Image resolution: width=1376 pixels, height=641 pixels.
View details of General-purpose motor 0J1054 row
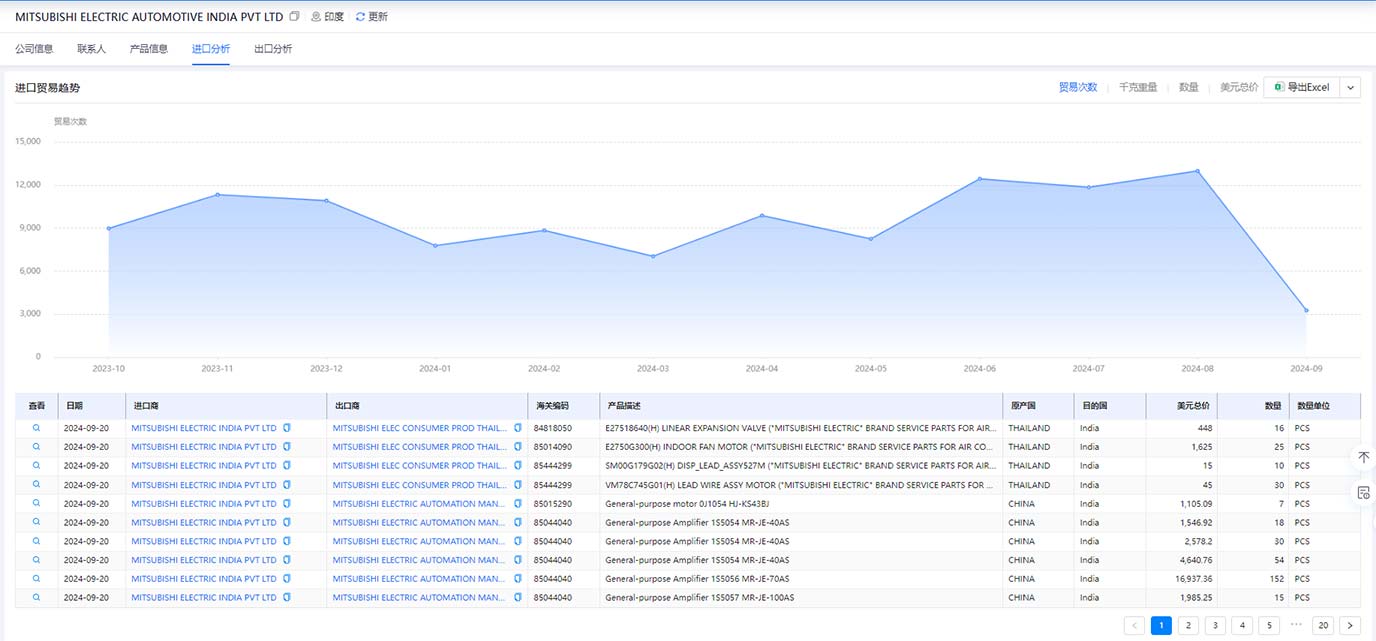point(36,503)
